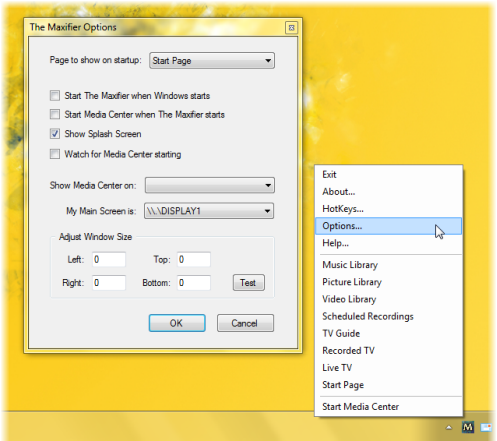Toggle Watch for Media Center starting

click(55, 154)
